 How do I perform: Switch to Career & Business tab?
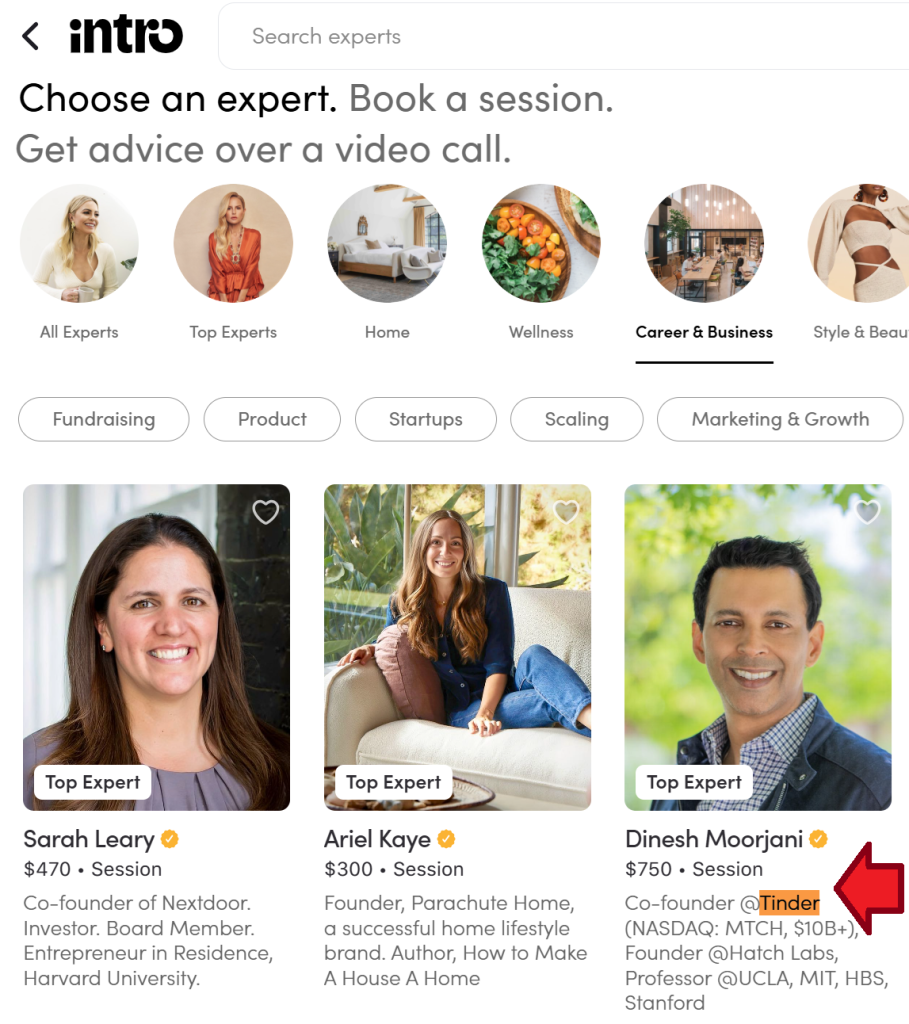(704, 332)
